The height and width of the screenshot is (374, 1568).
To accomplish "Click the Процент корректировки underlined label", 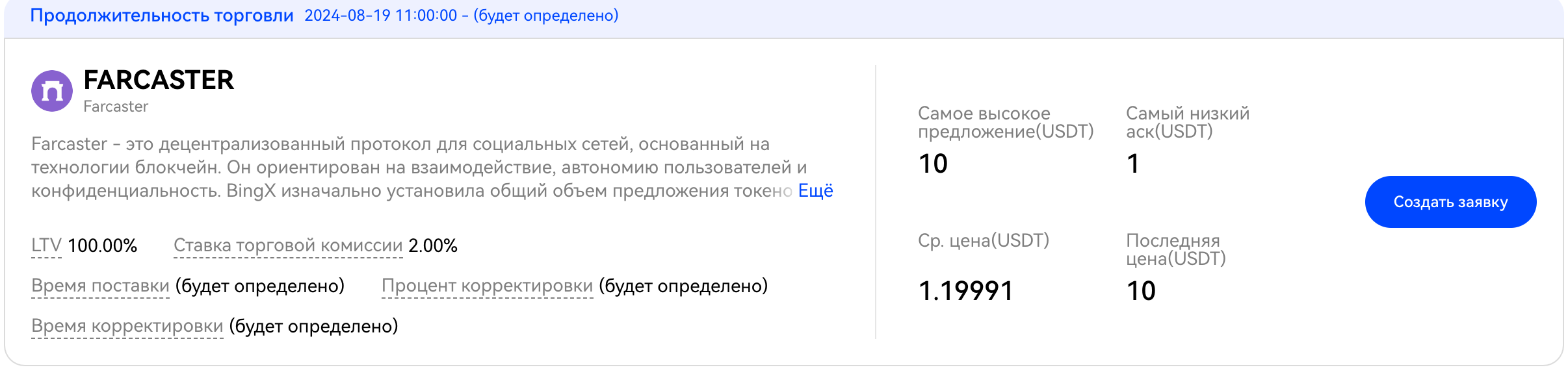I will (487, 286).
